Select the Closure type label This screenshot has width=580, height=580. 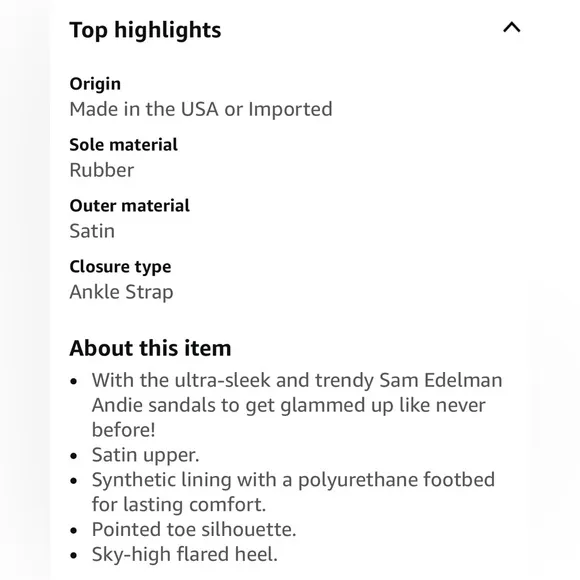click(120, 267)
